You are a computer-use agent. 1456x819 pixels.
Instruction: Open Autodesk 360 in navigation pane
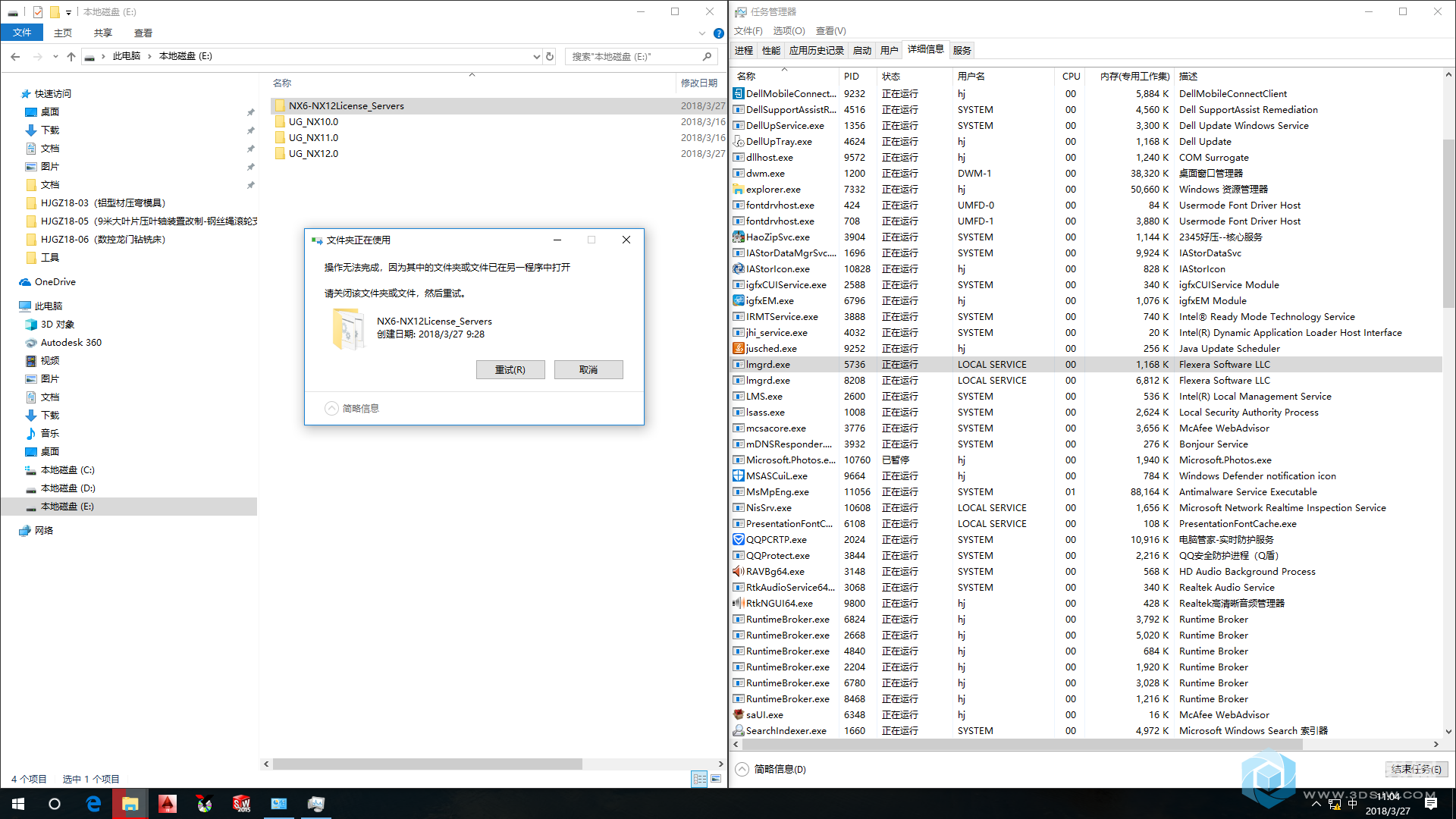pos(71,343)
